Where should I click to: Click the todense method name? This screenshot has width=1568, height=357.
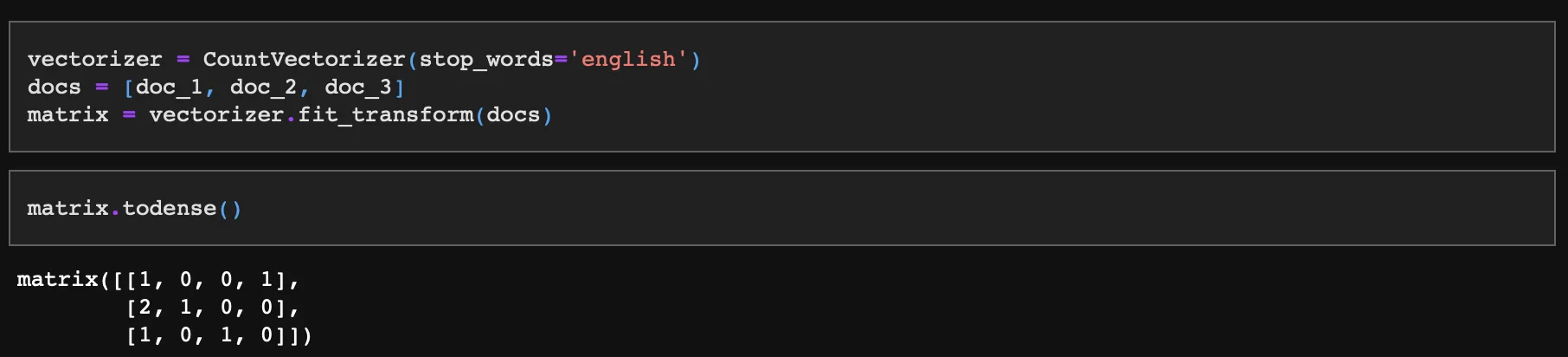[170, 208]
